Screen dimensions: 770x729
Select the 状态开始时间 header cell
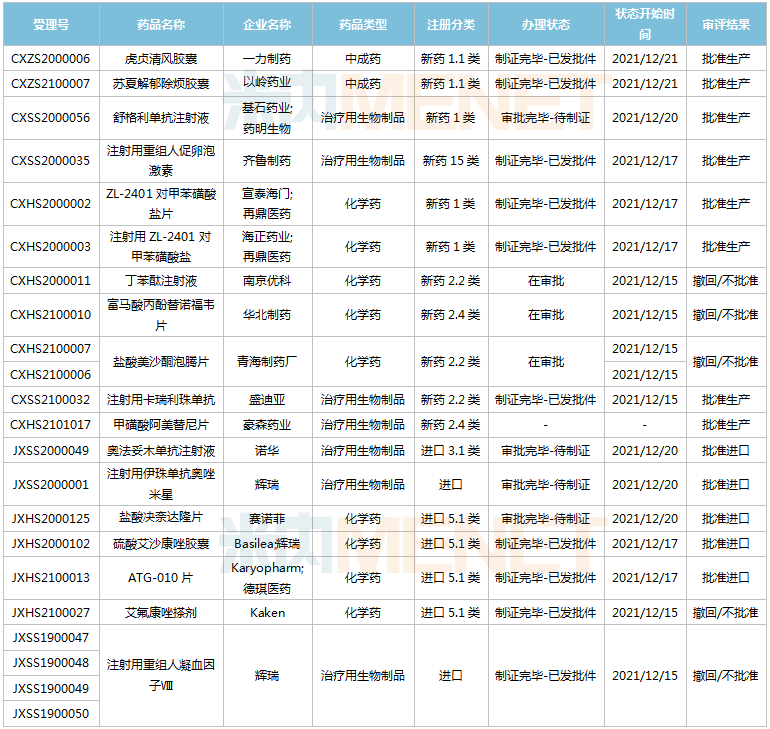coord(645,24)
